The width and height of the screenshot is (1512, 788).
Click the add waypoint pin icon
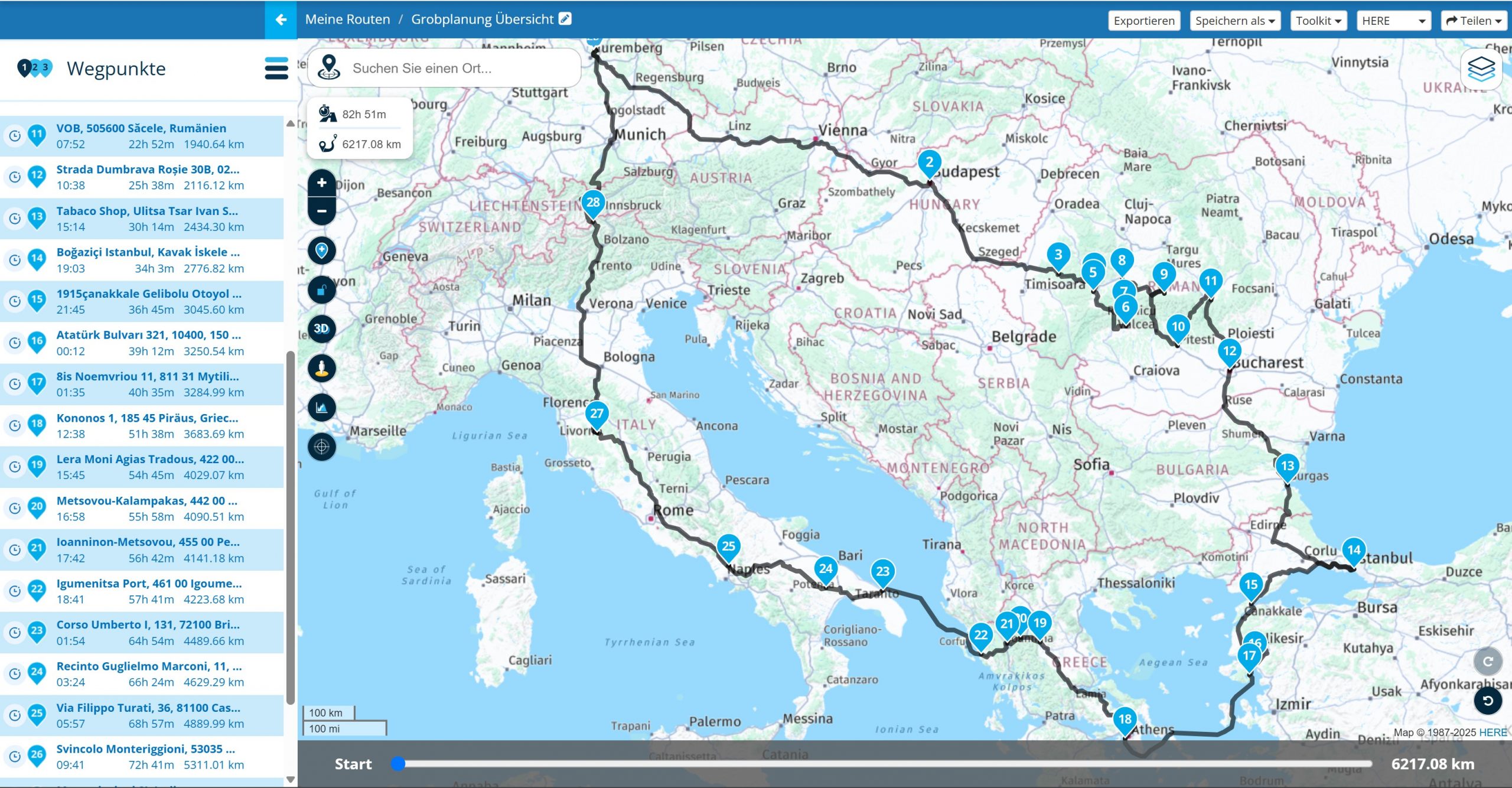(x=321, y=250)
